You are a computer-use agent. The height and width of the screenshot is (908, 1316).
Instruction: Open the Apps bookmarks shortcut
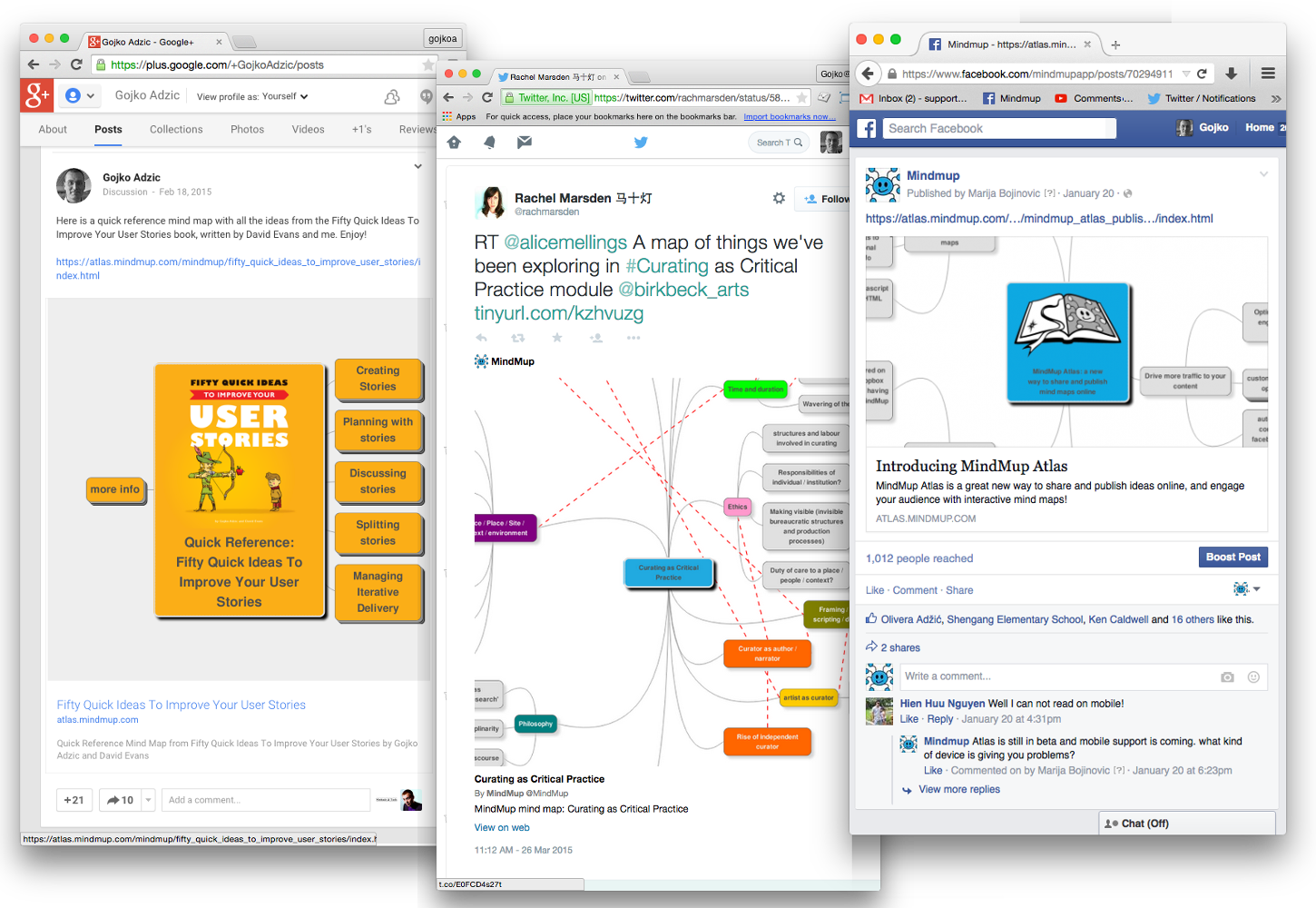click(x=459, y=116)
